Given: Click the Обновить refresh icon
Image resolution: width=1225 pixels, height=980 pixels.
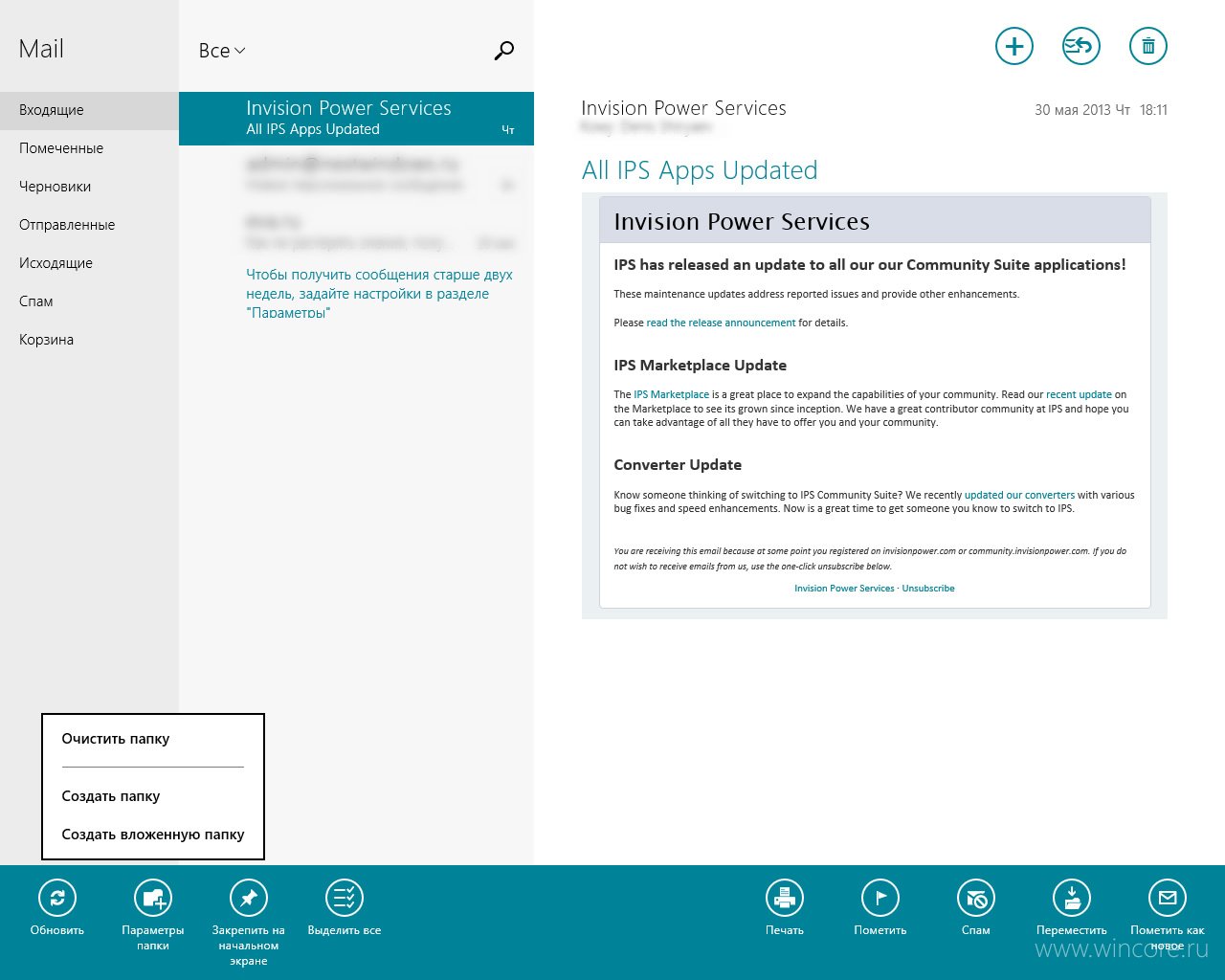Looking at the screenshot, I should [57, 898].
